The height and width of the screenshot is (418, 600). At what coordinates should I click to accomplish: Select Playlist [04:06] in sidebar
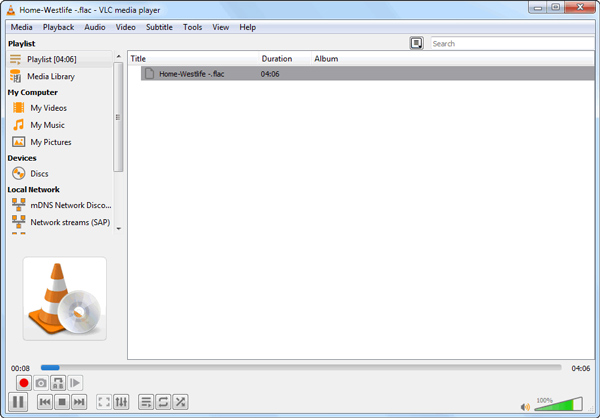click(x=60, y=59)
